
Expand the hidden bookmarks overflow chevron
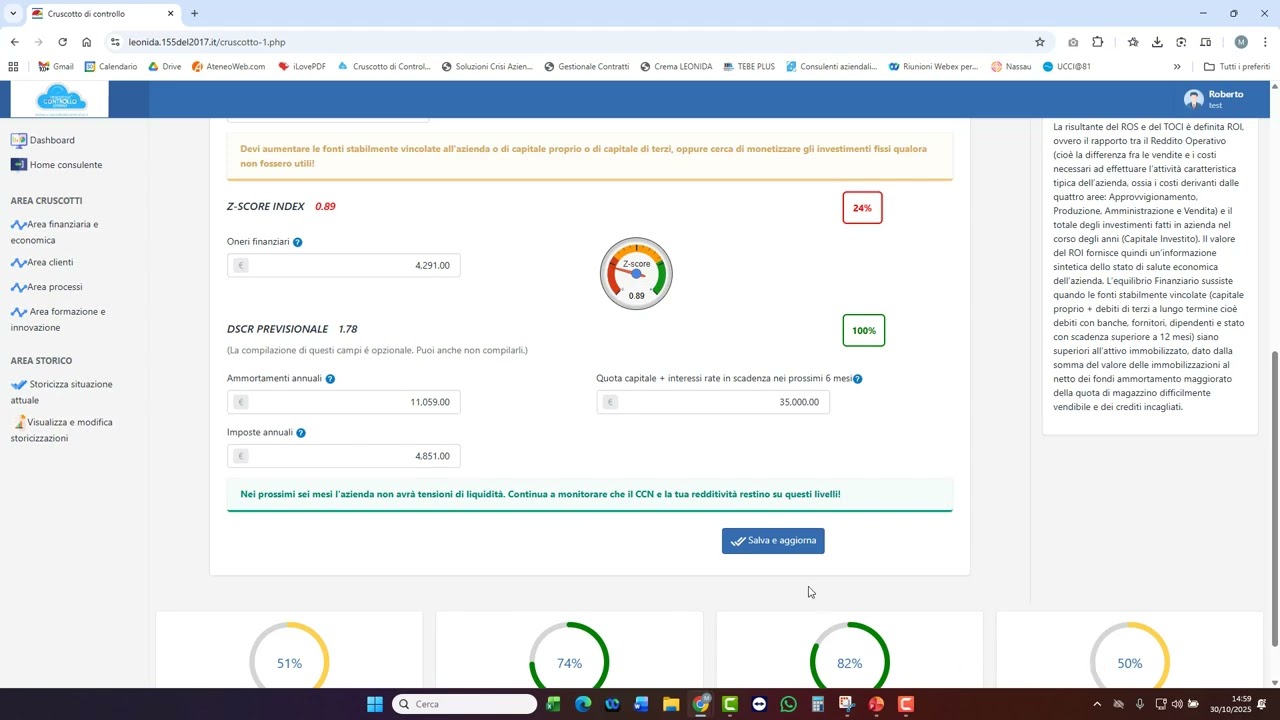(x=1177, y=67)
